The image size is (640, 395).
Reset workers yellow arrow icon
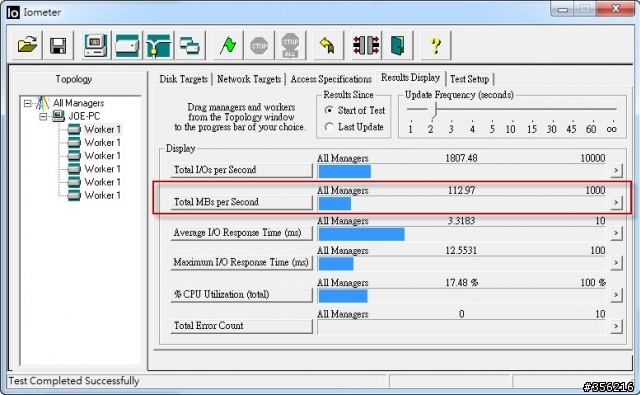[x=328, y=45]
